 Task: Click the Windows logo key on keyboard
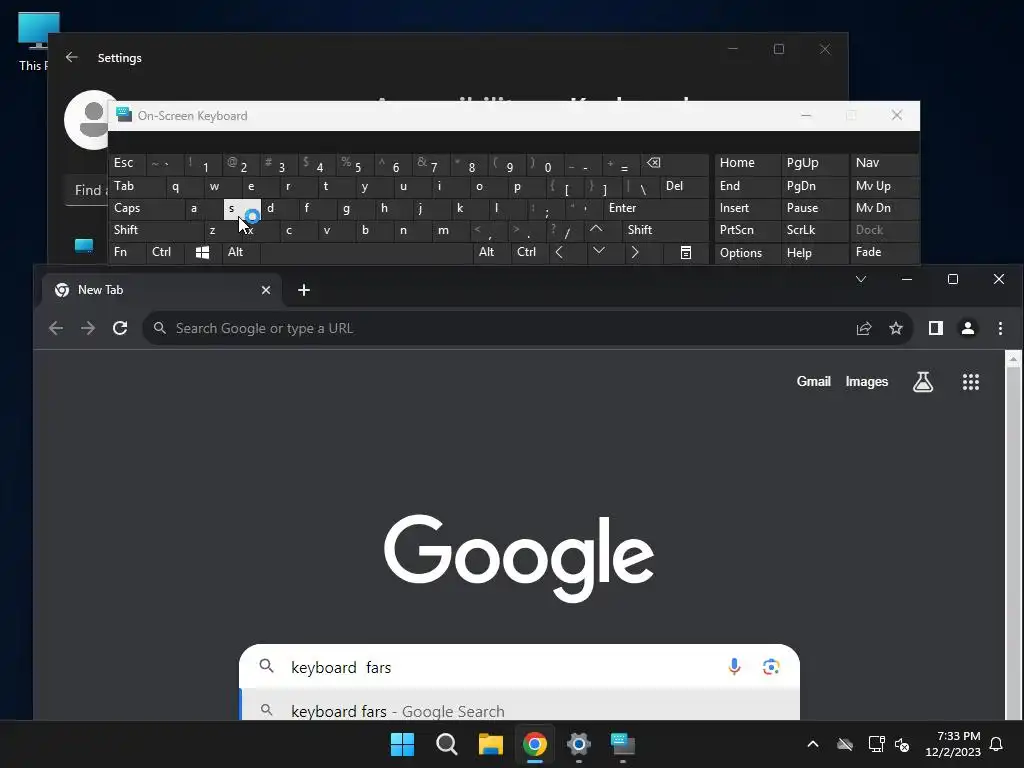[x=202, y=252]
